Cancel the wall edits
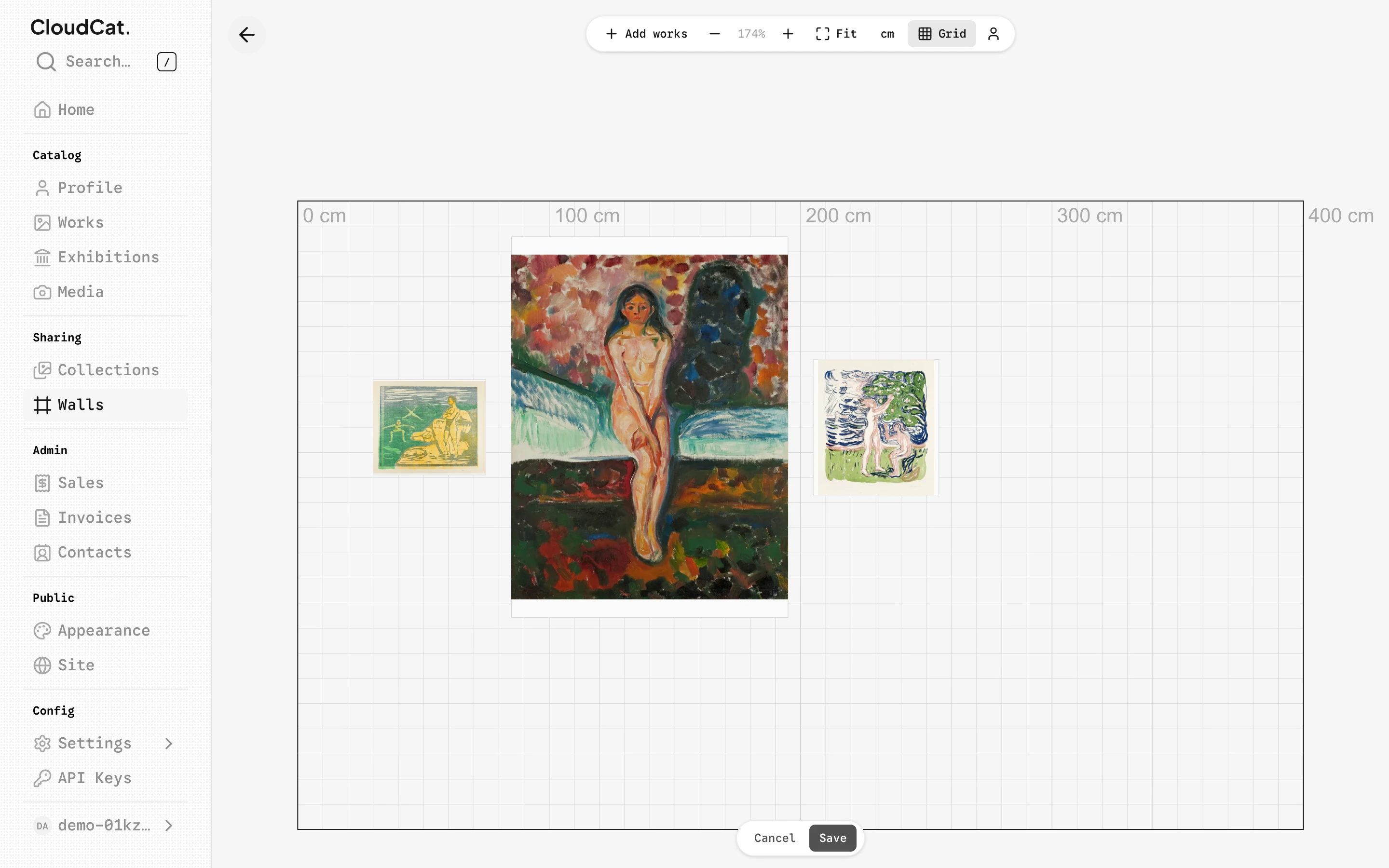1389x868 pixels. coord(774,838)
